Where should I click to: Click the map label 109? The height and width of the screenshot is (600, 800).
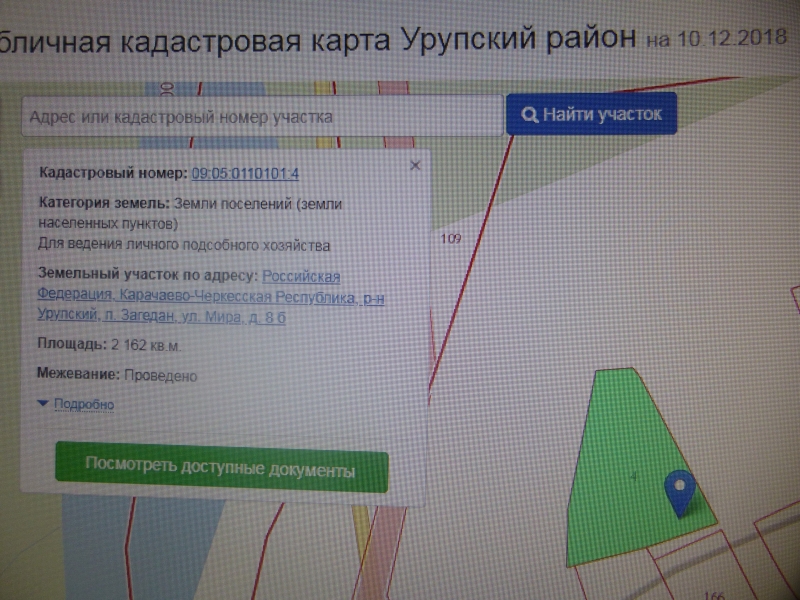tap(451, 238)
